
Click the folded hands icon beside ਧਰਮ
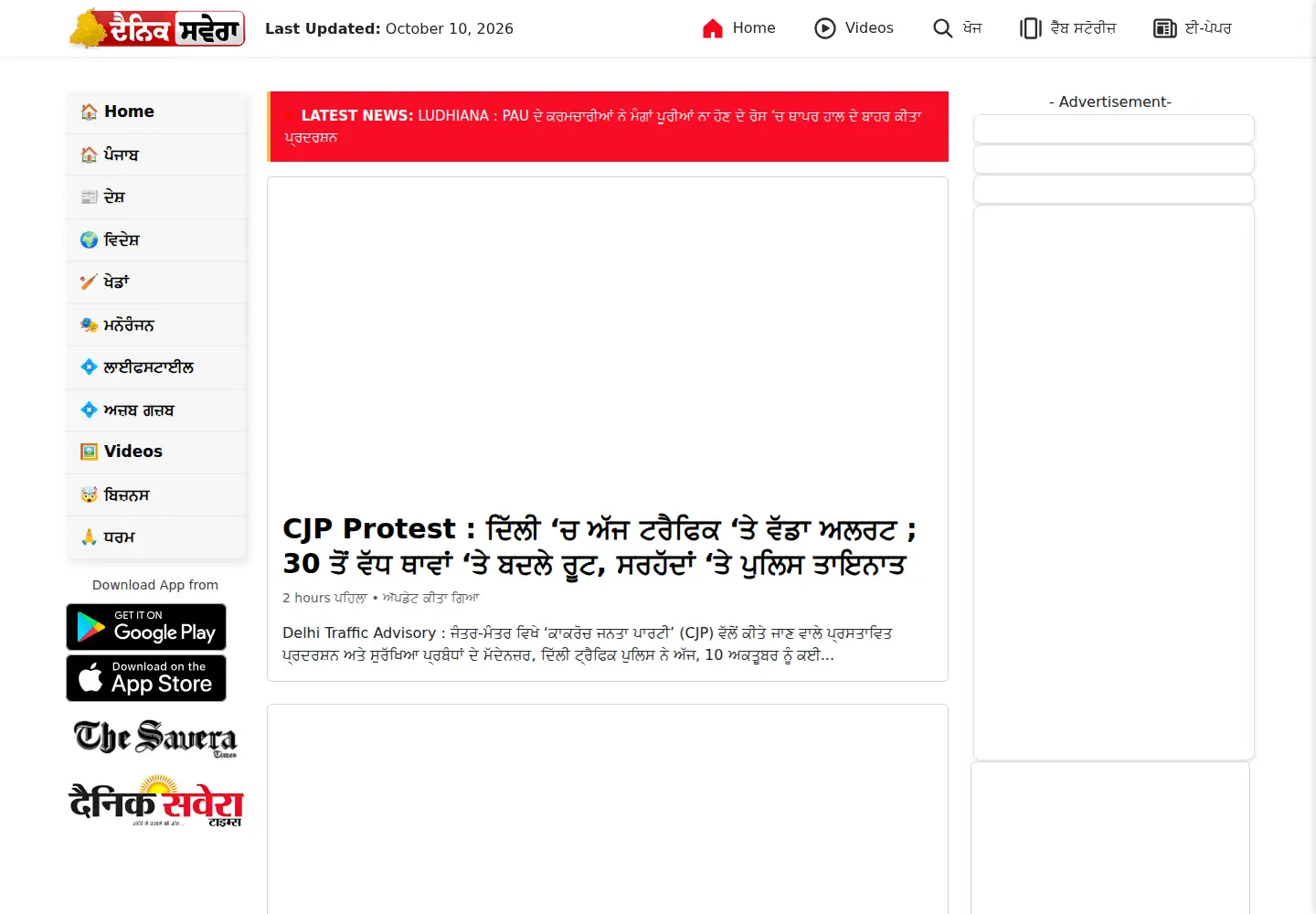[x=89, y=537]
